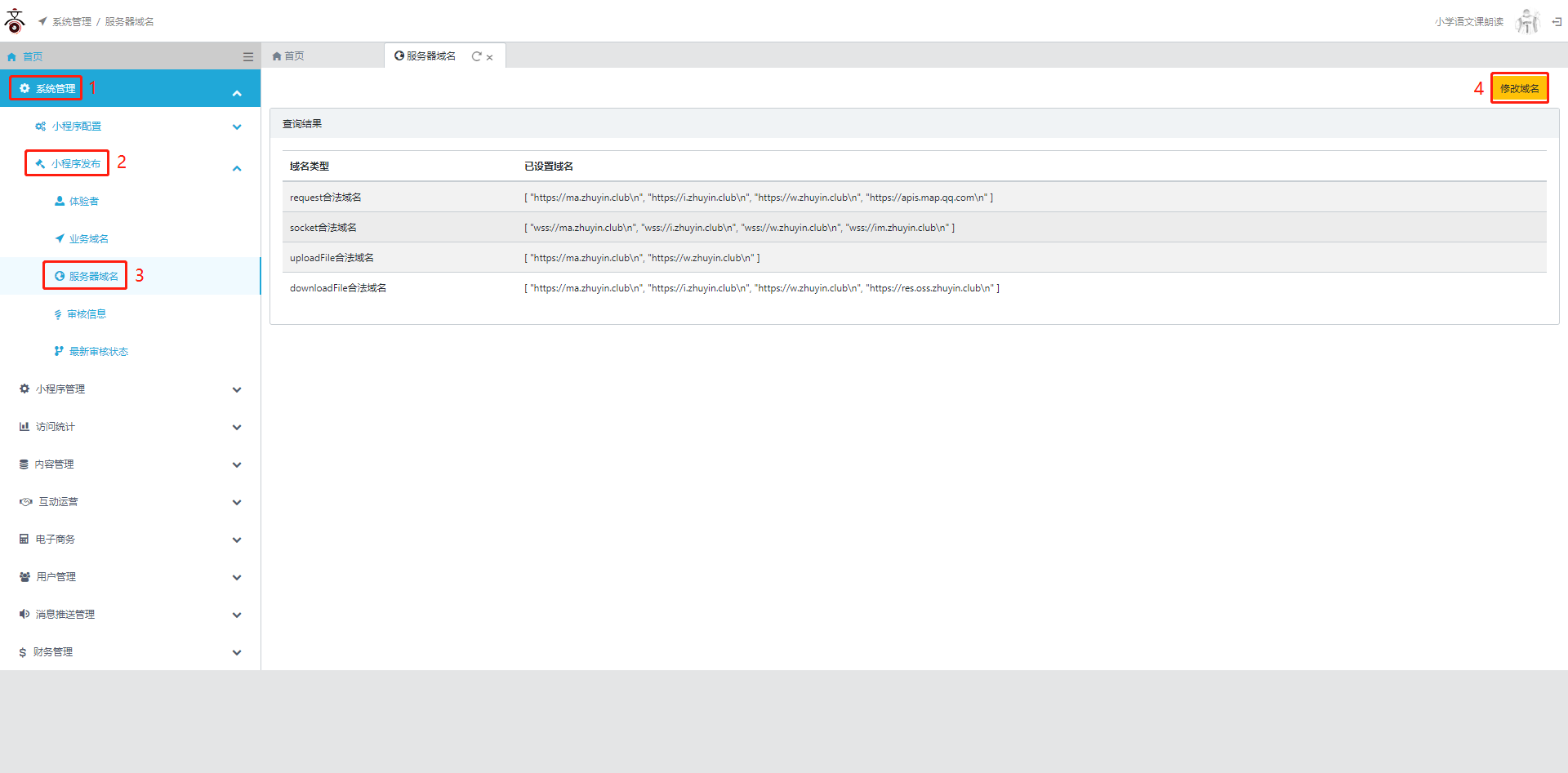Click the home icon in sidebar header
1568x773 pixels.
[11, 57]
